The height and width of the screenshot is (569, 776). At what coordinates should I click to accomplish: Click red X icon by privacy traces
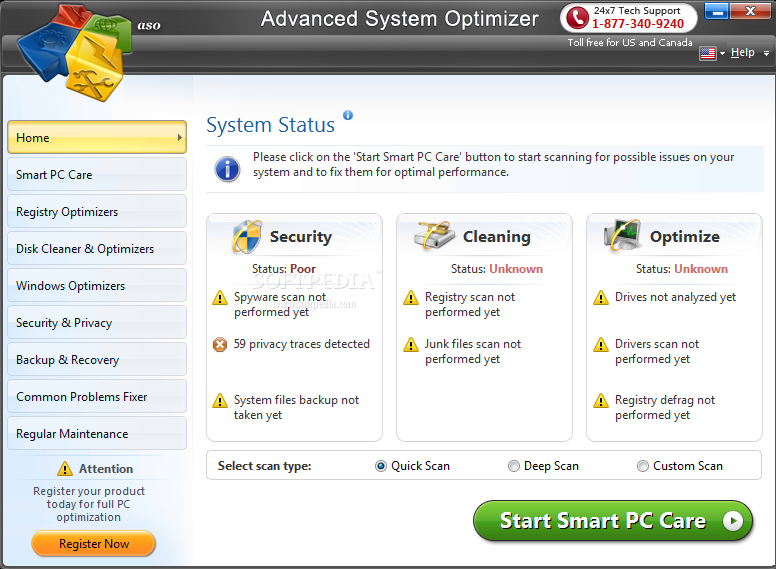(220, 344)
